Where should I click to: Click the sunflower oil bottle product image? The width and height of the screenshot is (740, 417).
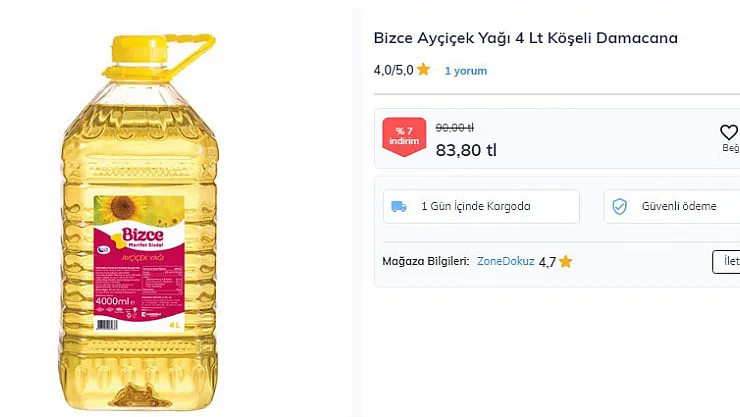tap(139, 222)
